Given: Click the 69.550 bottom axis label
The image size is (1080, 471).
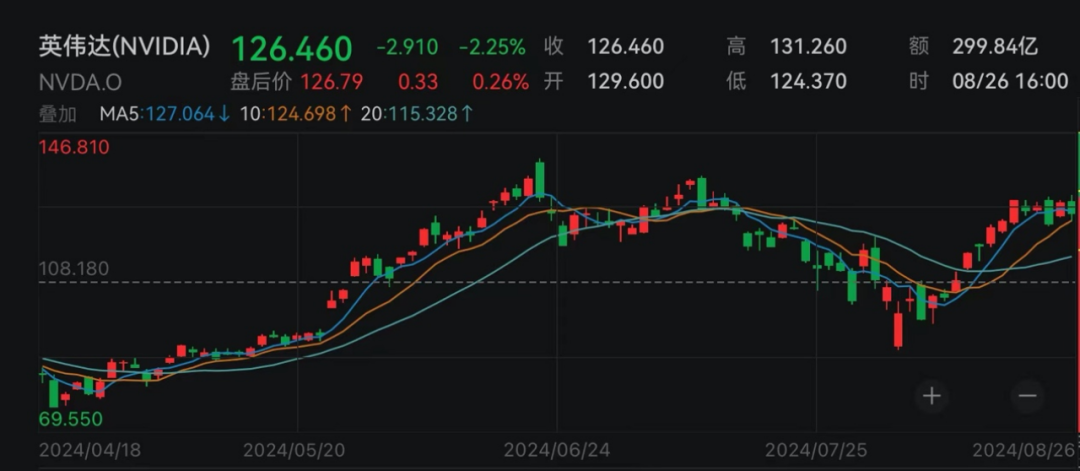Looking at the screenshot, I should (71, 419).
